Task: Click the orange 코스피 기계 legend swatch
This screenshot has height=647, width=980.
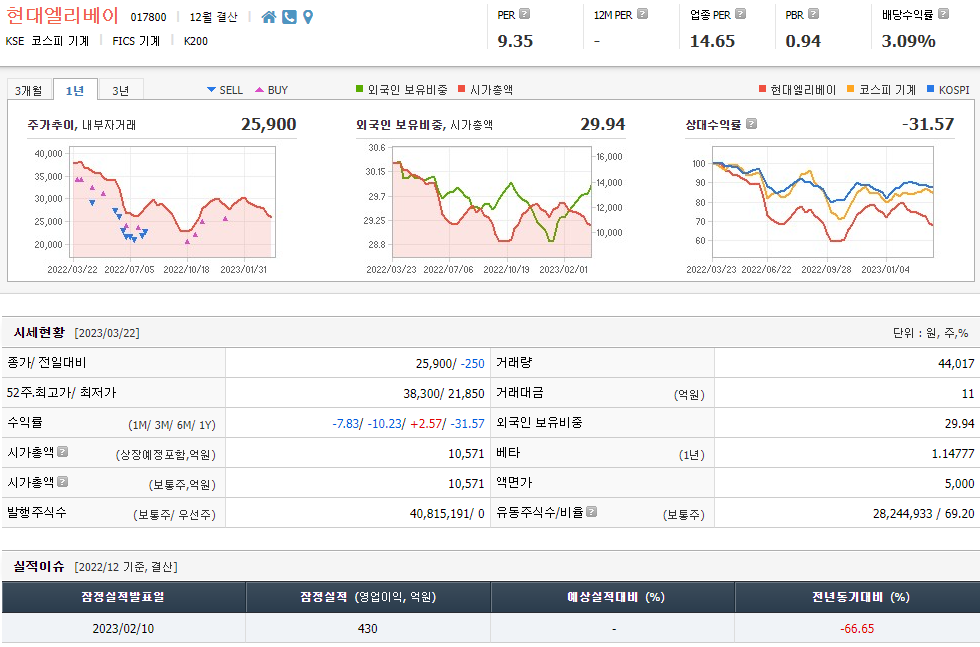Action: [x=851, y=89]
